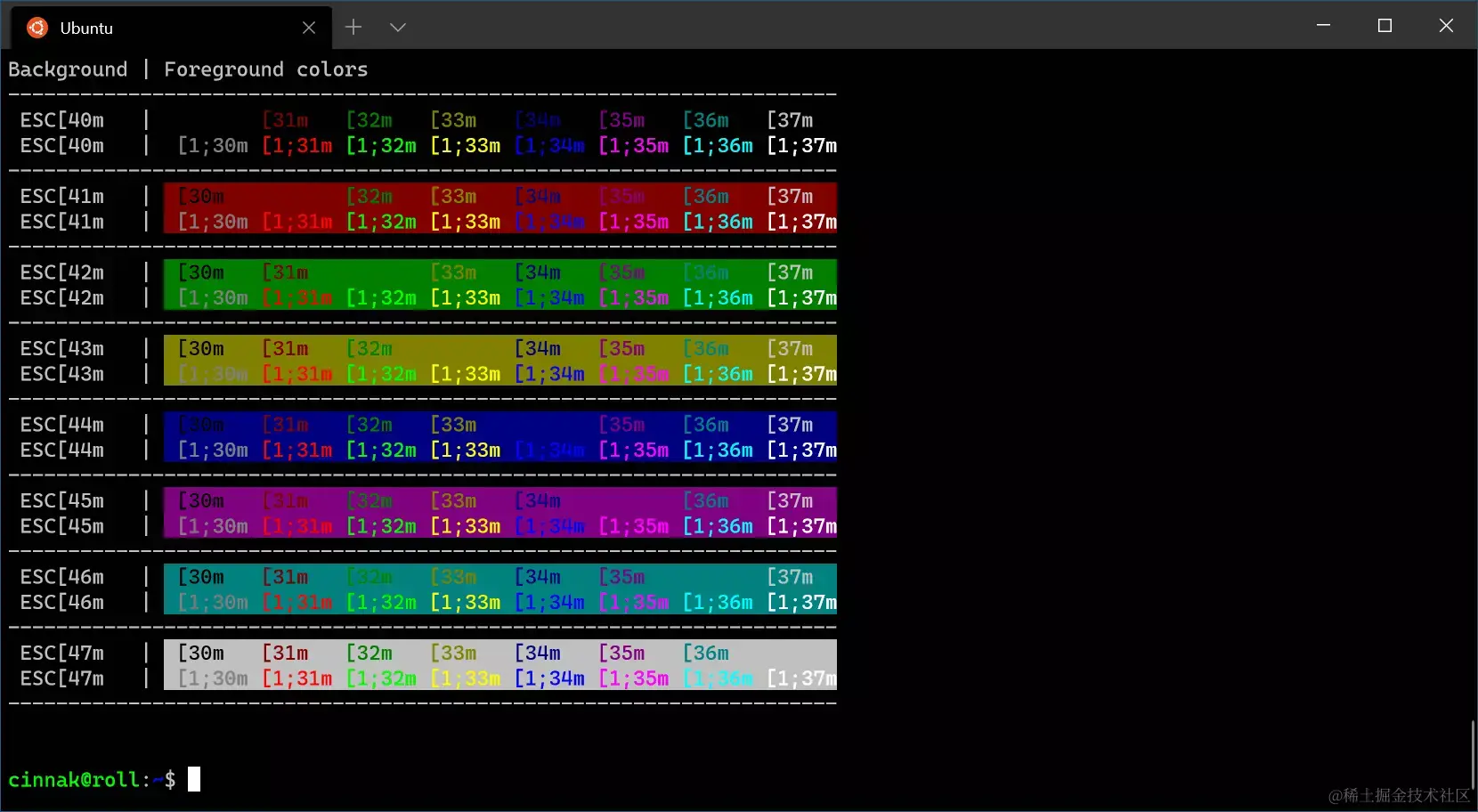The height and width of the screenshot is (812, 1478).
Task: Click [36m on the red ESC[41m background
Action: point(706,196)
